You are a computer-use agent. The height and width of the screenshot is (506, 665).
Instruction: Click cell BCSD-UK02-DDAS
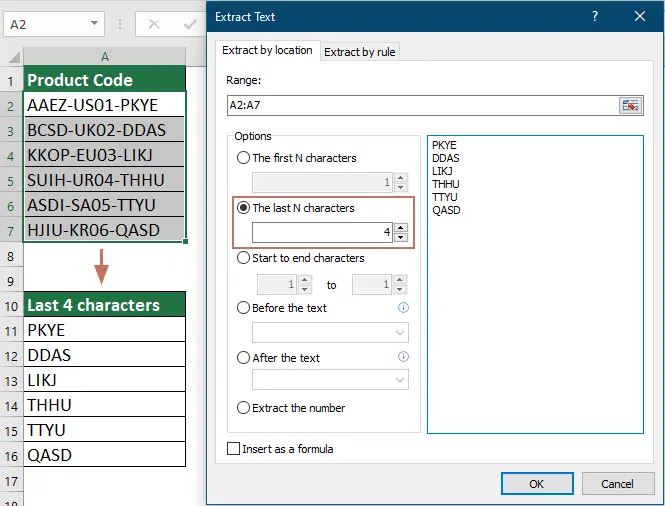105,130
